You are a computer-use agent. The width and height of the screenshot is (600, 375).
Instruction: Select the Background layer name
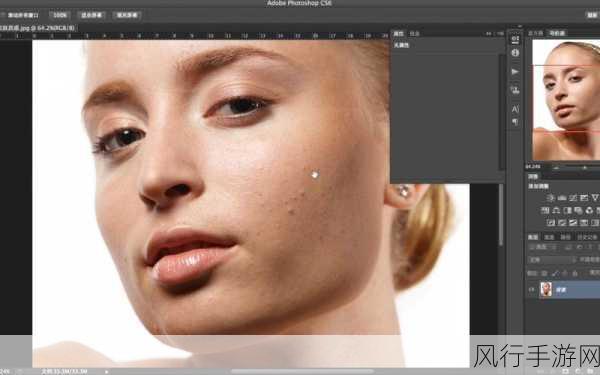tap(561, 290)
